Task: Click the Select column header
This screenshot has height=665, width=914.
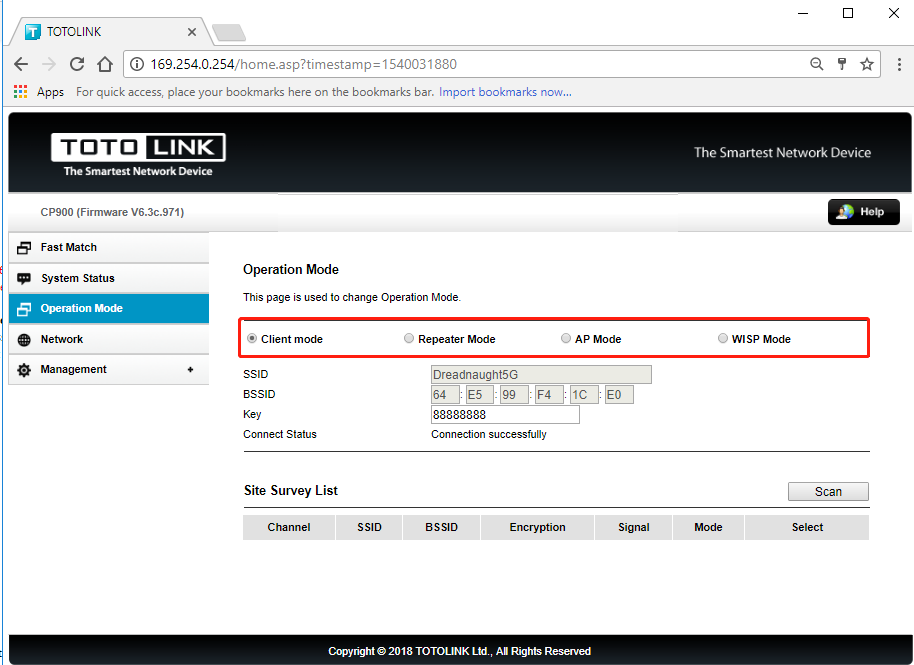Action: (807, 527)
